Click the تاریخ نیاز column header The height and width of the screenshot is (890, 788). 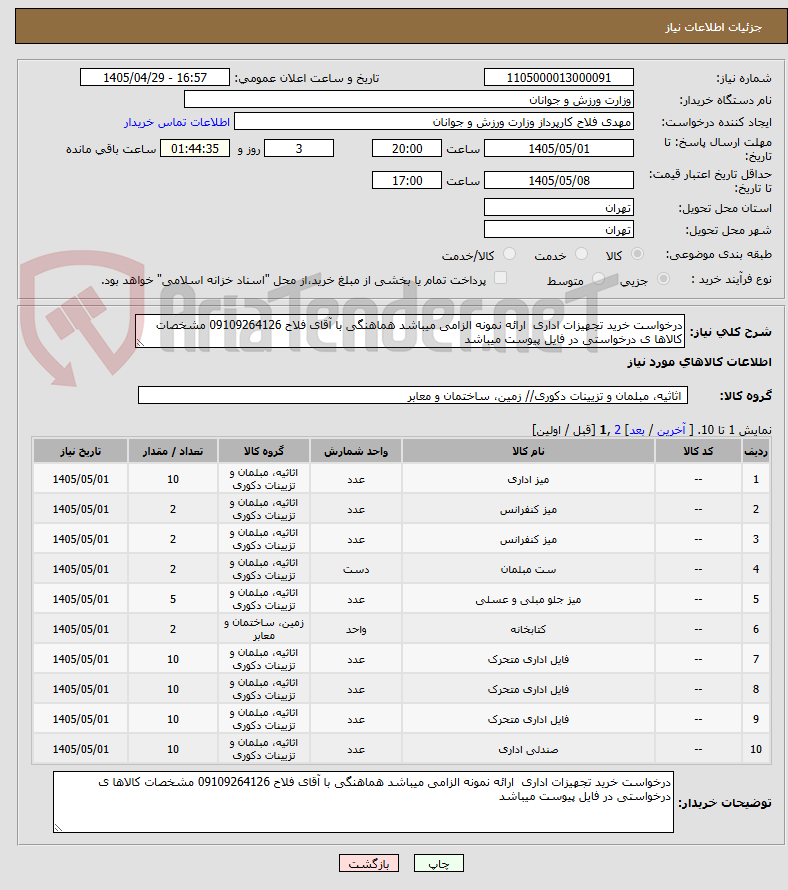[x=81, y=451]
